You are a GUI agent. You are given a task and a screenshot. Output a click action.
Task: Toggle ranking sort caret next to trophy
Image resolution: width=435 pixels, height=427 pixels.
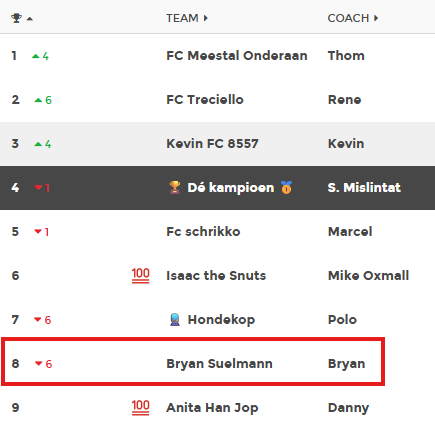point(30,19)
